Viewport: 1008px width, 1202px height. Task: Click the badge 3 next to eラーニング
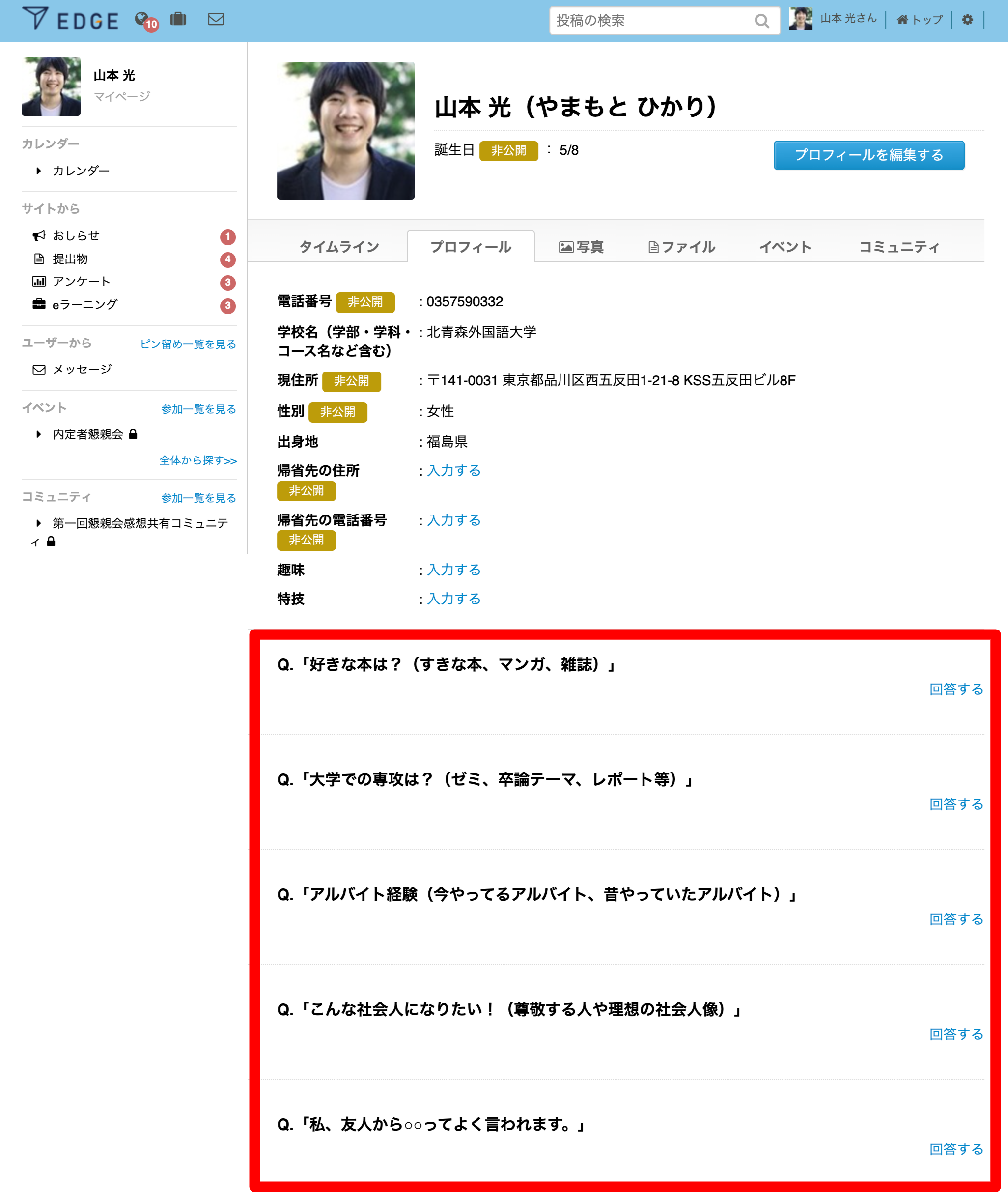tap(228, 305)
